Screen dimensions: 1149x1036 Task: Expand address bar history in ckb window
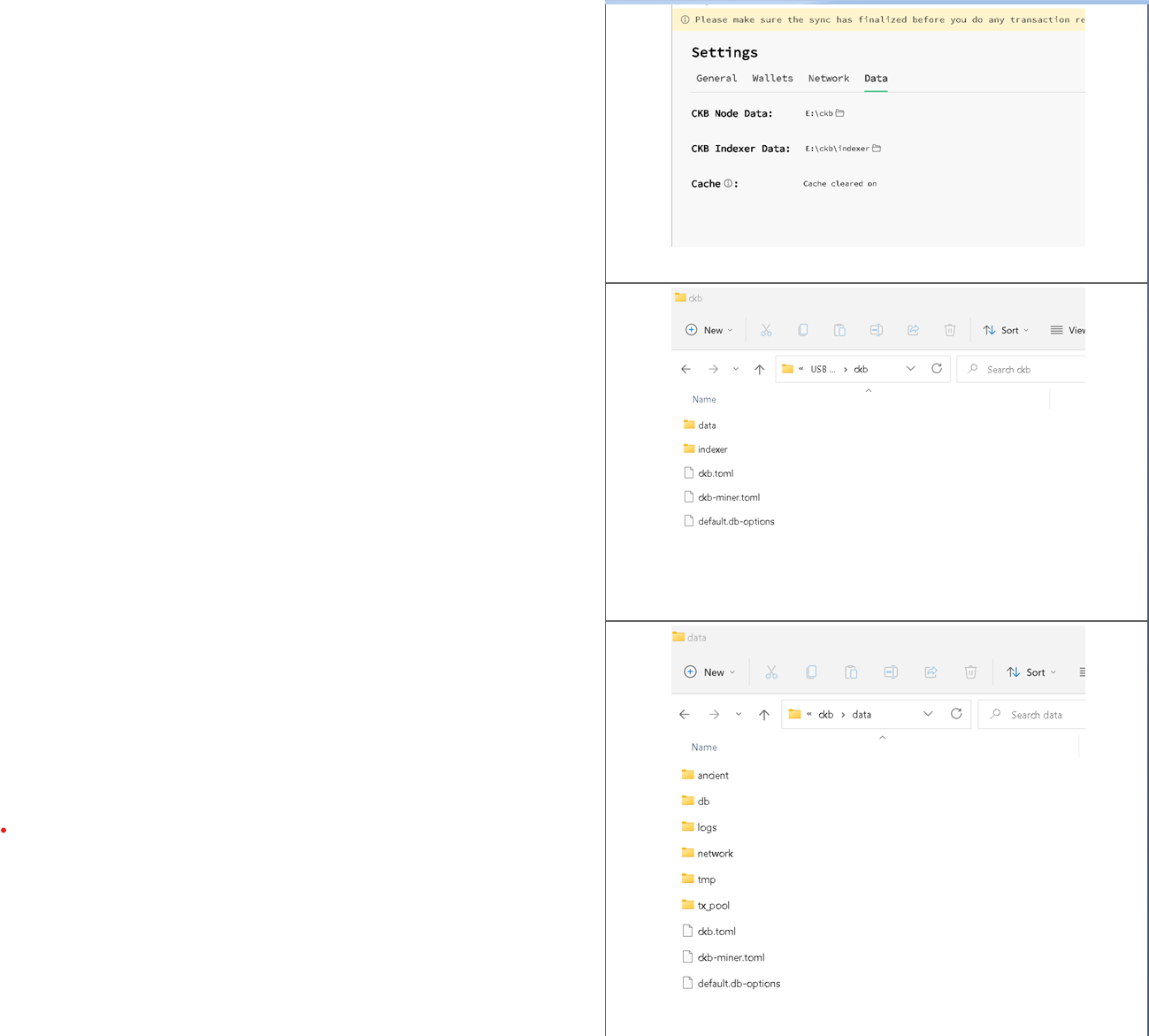(x=910, y=369)
